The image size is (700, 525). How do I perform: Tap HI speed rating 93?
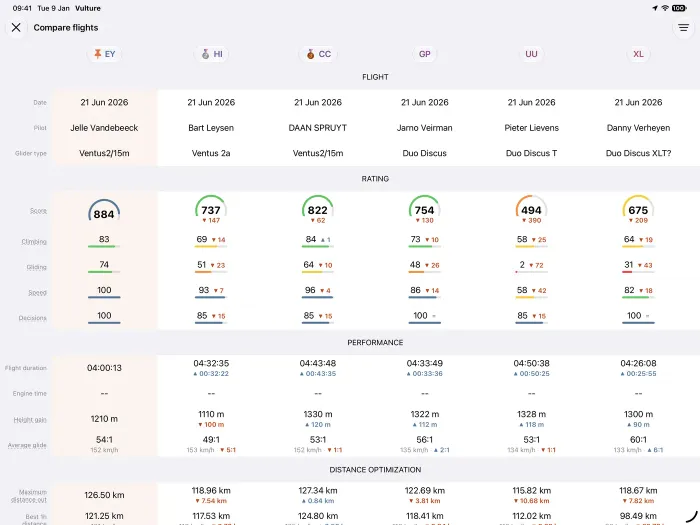pos(204,290)
